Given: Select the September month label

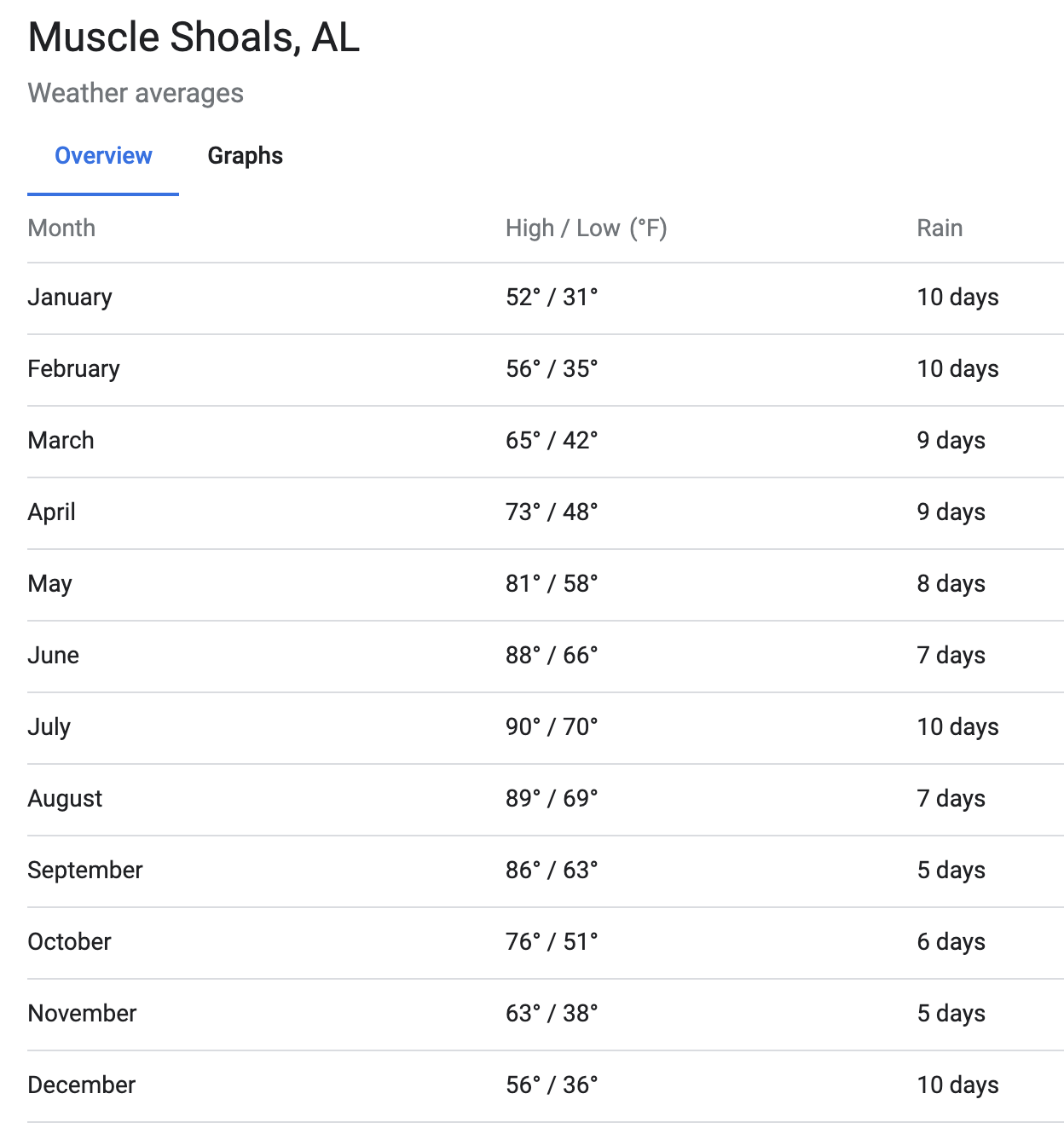Looking at the screenshot, I should [85, 871].
